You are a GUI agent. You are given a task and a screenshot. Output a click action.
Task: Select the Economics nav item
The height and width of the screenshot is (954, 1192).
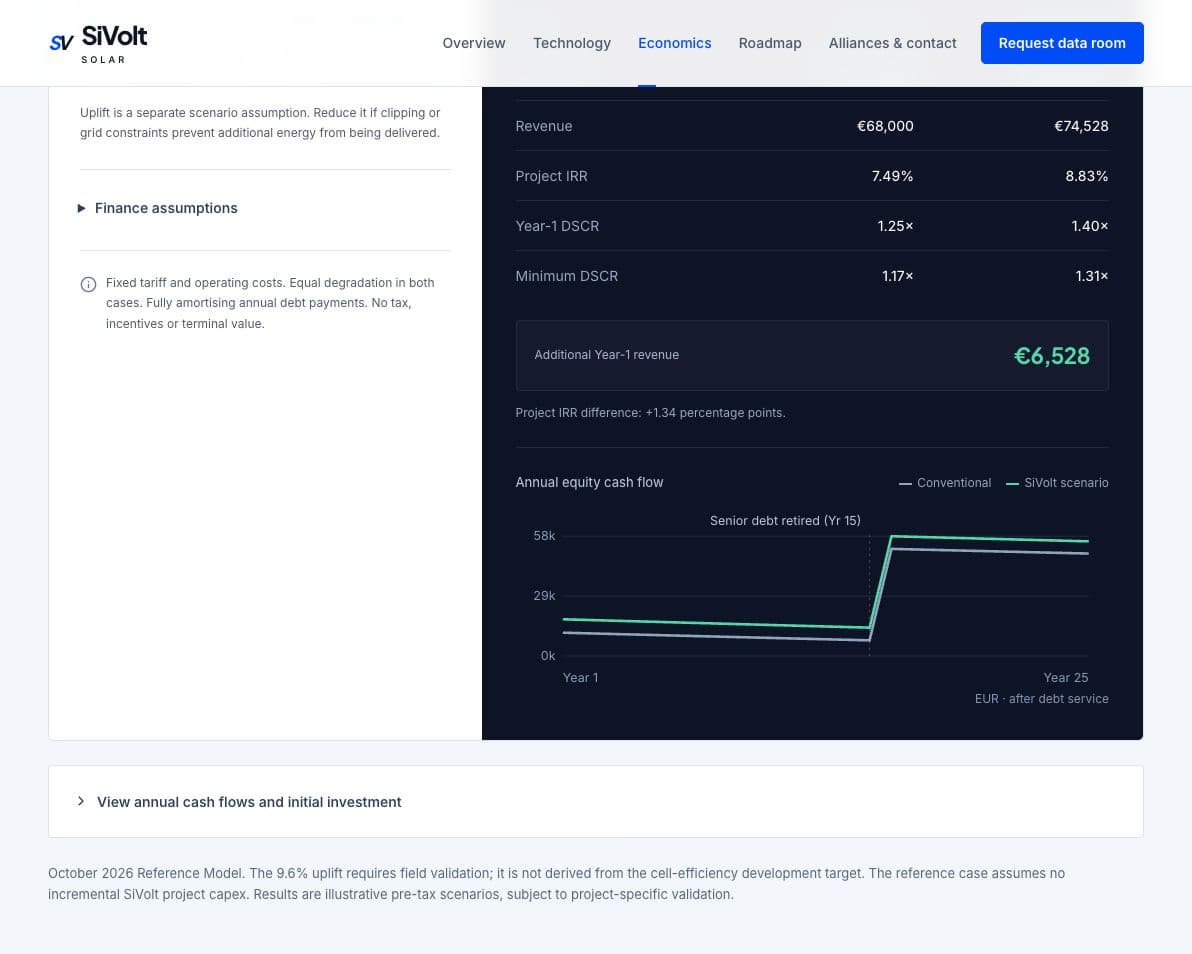tap(674, 43)
